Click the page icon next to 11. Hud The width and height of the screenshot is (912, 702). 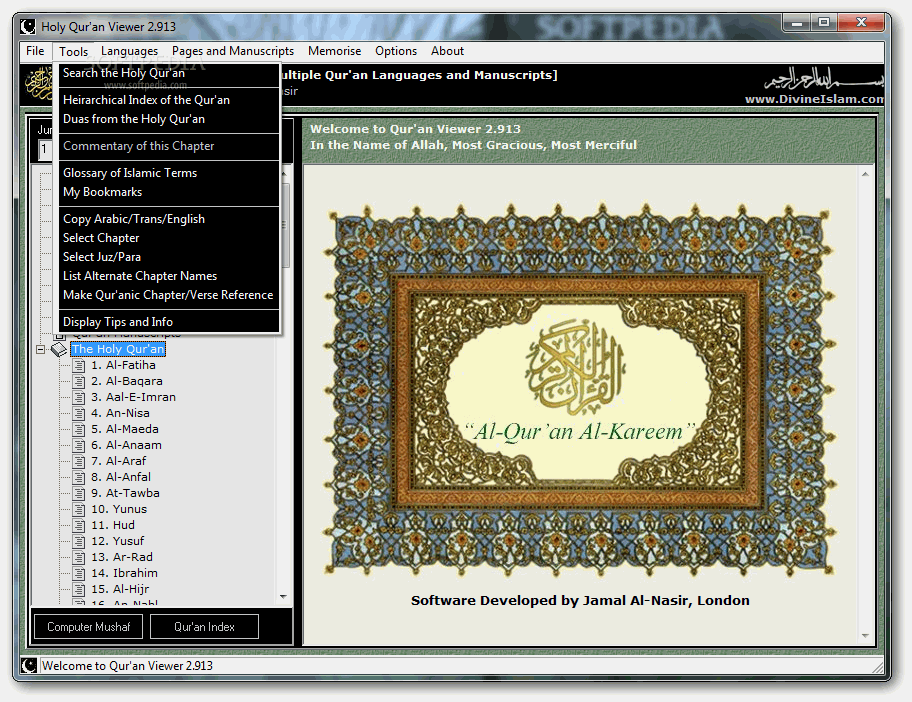(x=79, y=526)
